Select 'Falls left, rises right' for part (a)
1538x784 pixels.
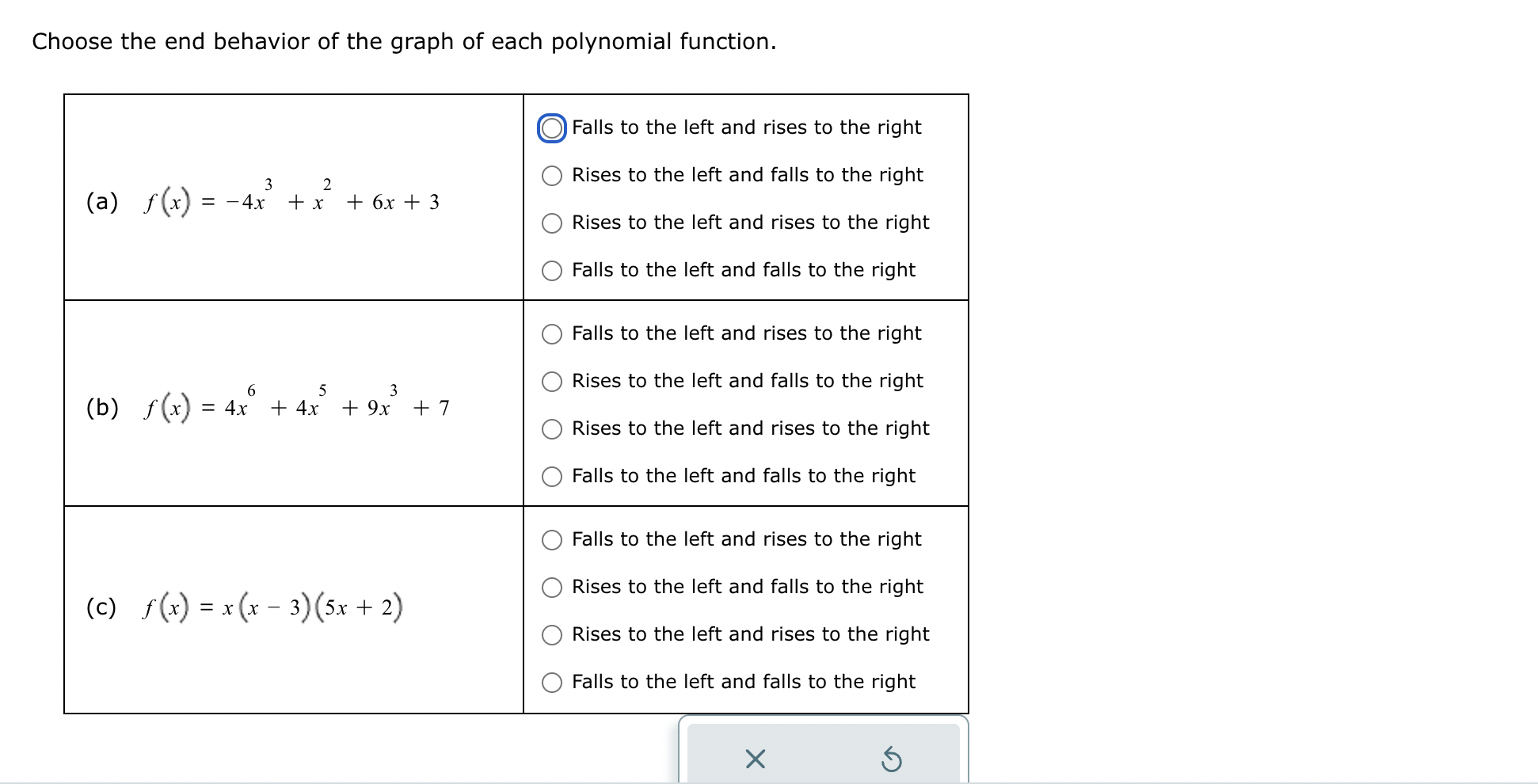tap(552, 128)
